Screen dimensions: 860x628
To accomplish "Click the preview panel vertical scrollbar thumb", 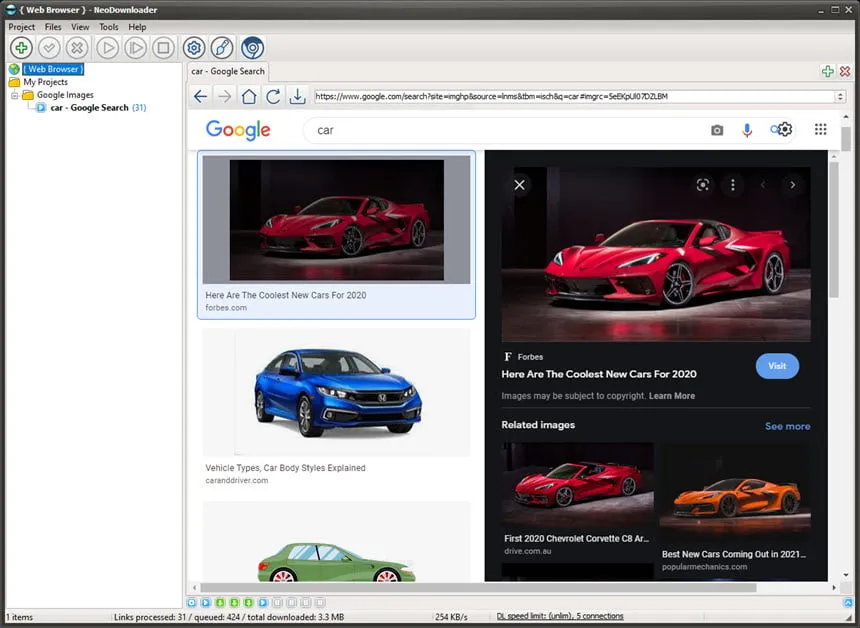I will [x=834, y=229].
